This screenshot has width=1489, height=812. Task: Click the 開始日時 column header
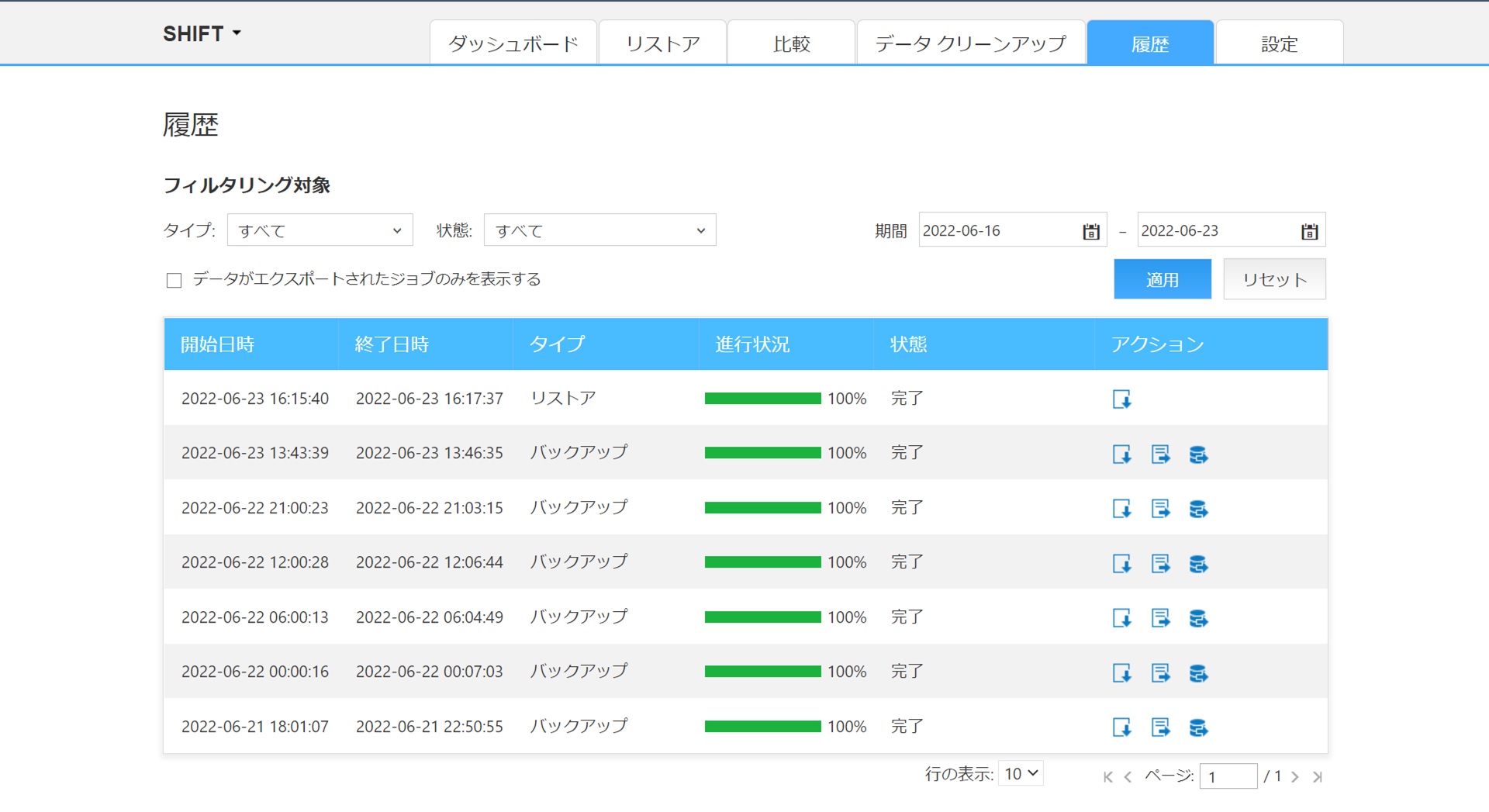click(251, 344)
